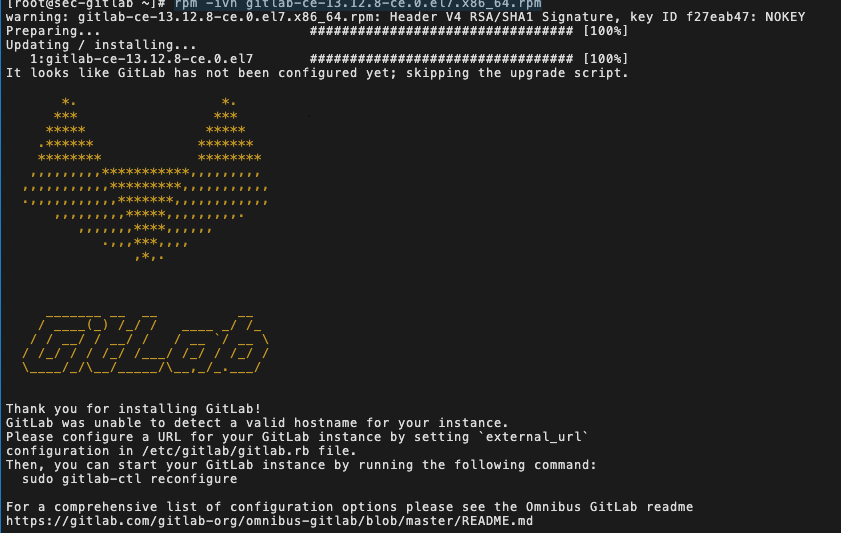The height and width of the screenshot is (533, 841).
Task: Click the 'sudo gitlab-ctl reconfigure' command line
Action: click(129, 479)
